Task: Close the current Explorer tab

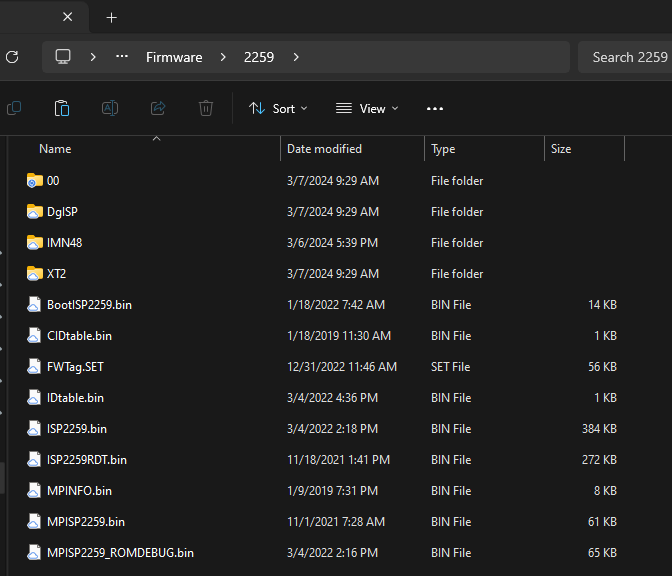Action: point(67,18)
